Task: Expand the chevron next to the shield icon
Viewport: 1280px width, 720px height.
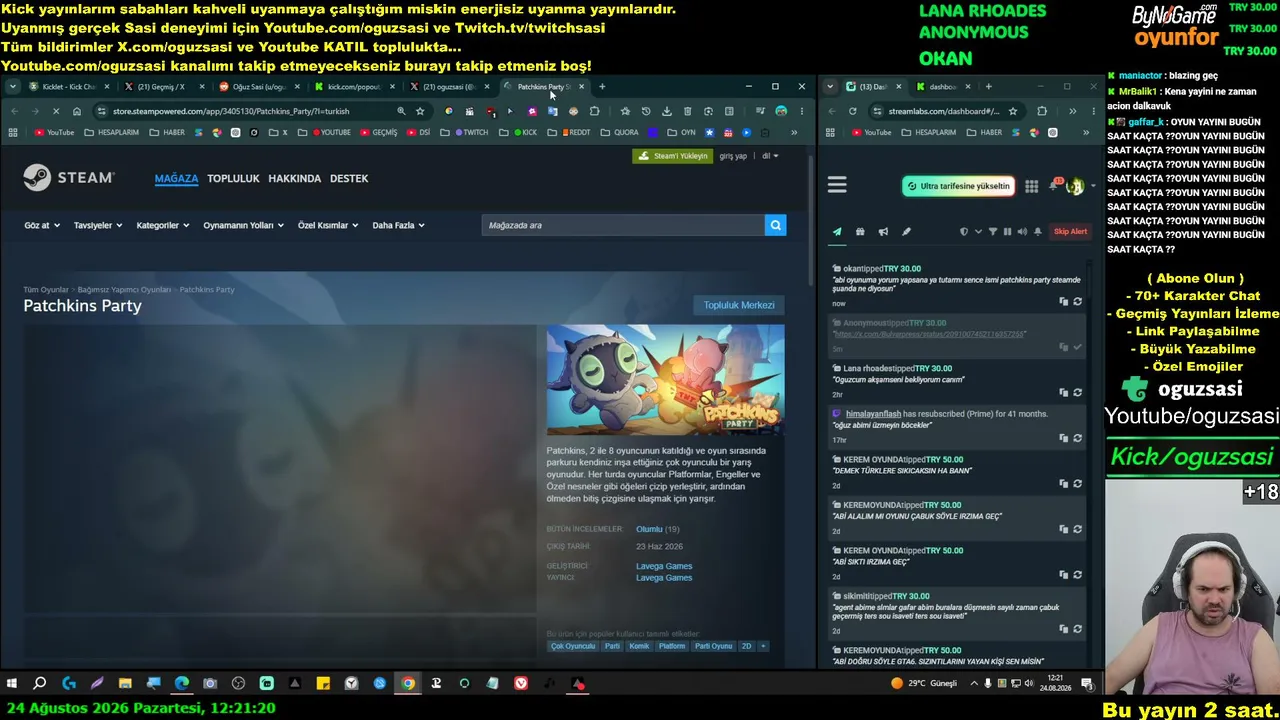Action: pyautogui.click(x=977, y=232)
